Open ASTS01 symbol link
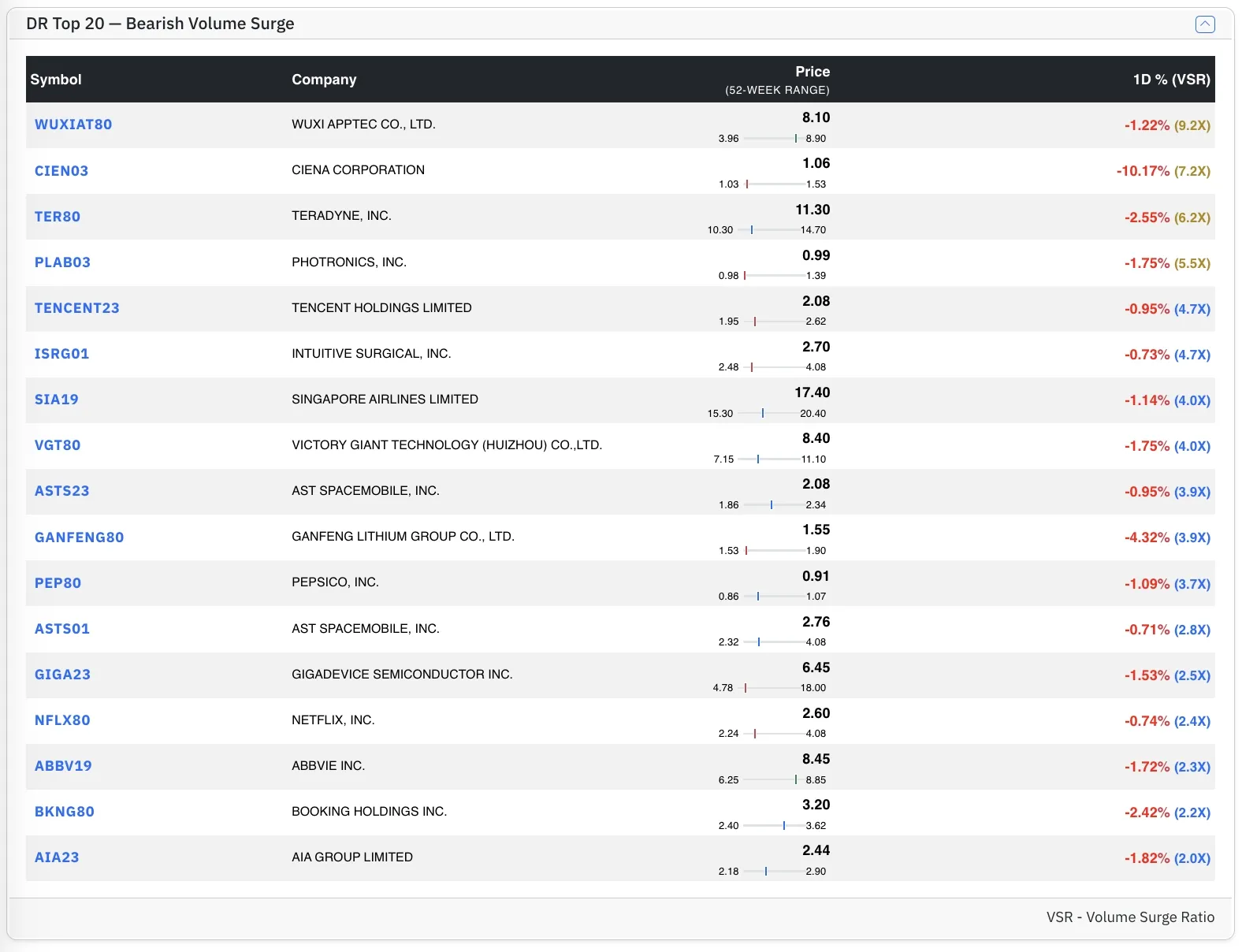 coord(62,629)
